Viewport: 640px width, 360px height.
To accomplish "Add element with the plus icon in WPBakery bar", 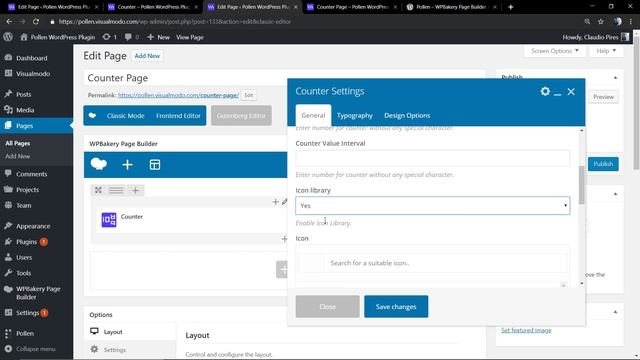I will 127,165.
